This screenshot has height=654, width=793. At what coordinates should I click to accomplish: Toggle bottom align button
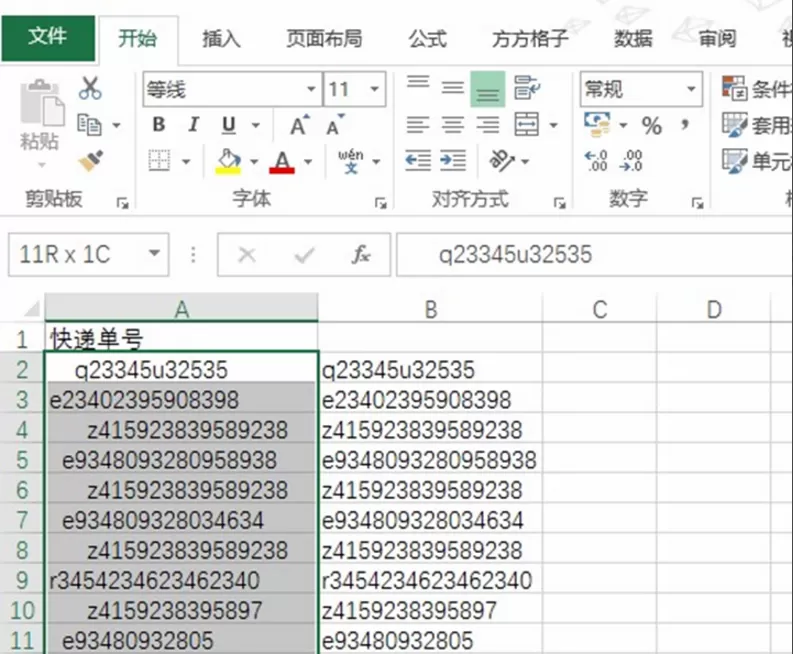pos(488,90)
